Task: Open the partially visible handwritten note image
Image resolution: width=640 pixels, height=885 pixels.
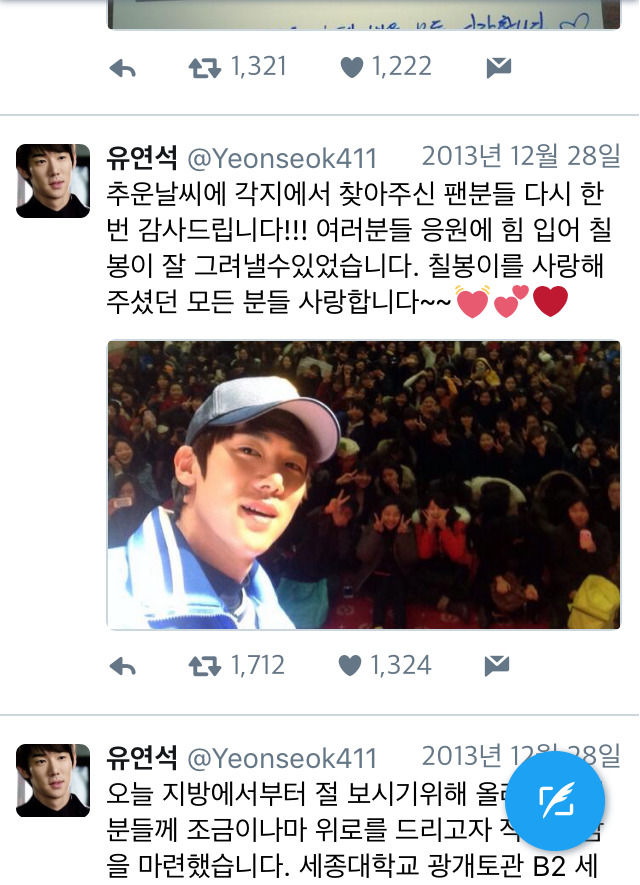Action: (x=364, y=14)
